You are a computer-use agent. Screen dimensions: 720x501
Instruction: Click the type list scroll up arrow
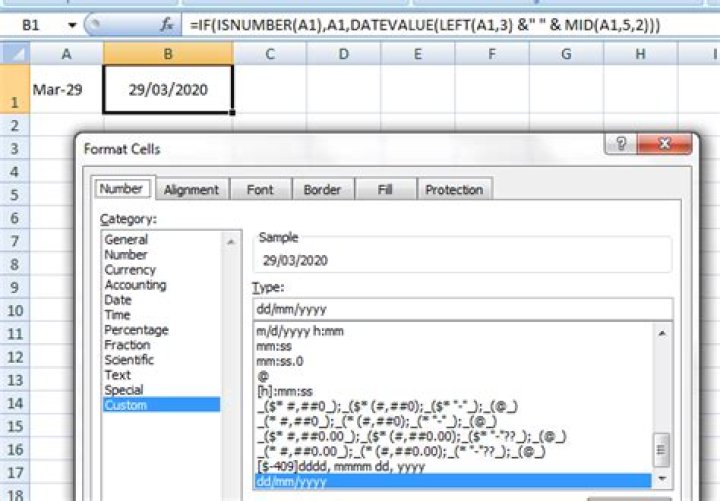(662, 333)
